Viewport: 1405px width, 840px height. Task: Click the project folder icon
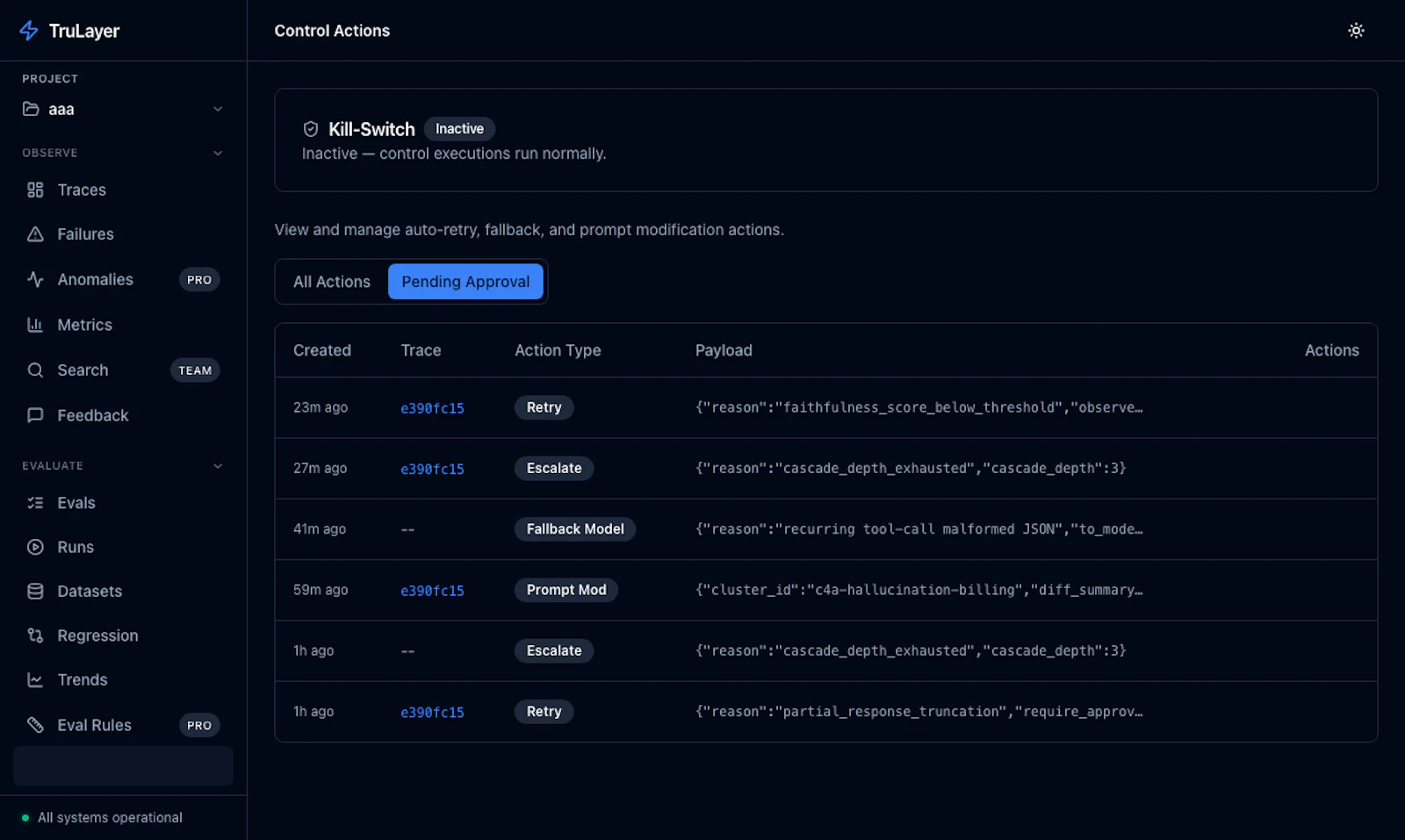31,109
